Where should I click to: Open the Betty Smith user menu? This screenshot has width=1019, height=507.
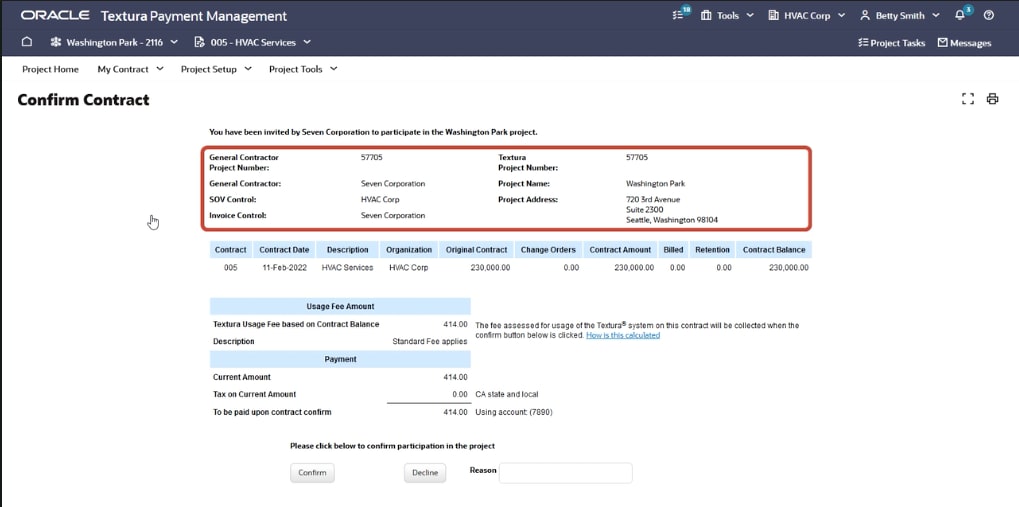(900, 16)
